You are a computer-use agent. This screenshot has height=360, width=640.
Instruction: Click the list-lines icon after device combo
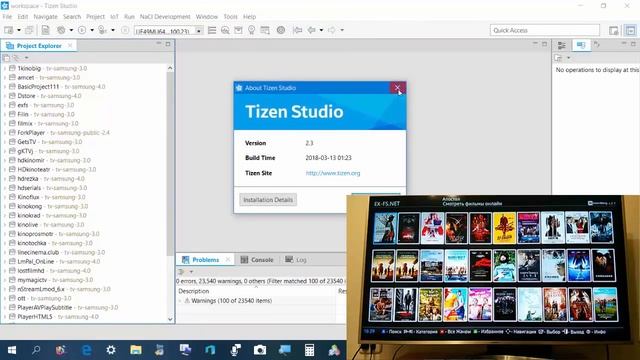(x=212, y=30)
